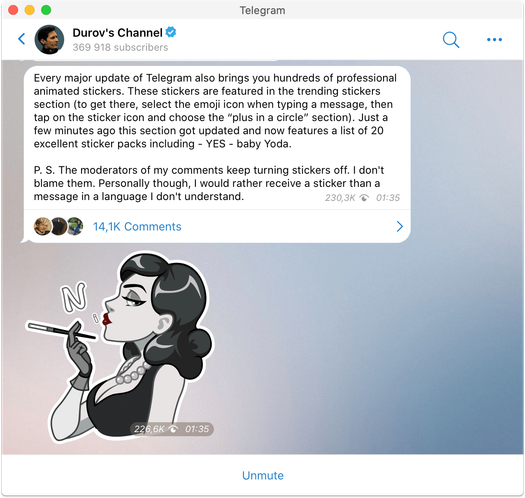This screenshot has width=525, height=498.
Task: Unmute the channel
Action: click(x=263, y=476)
